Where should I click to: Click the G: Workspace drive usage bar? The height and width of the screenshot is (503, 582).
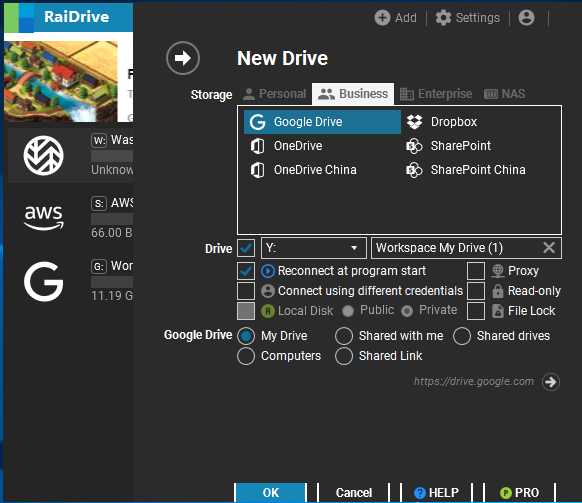pyautogui.click(x=112, y=282)
